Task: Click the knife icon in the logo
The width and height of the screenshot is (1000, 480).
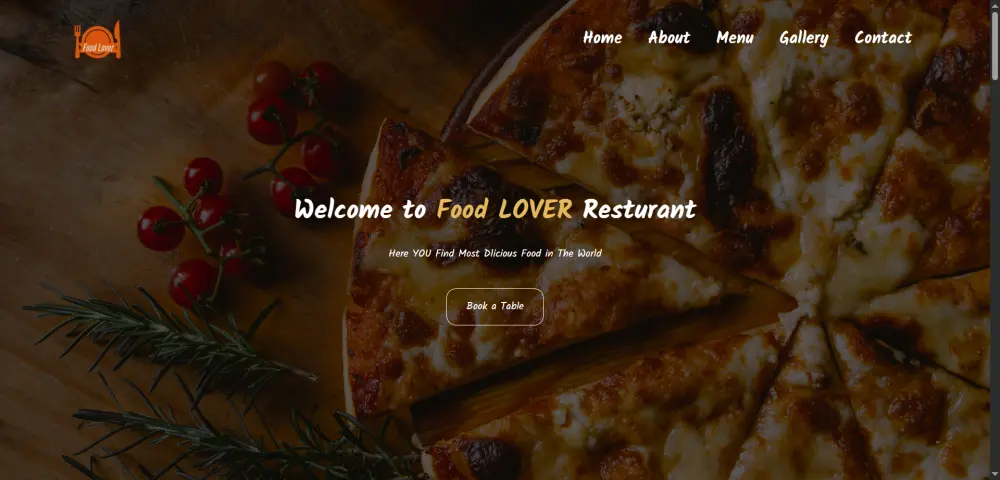Action: (x=117, y=40)
